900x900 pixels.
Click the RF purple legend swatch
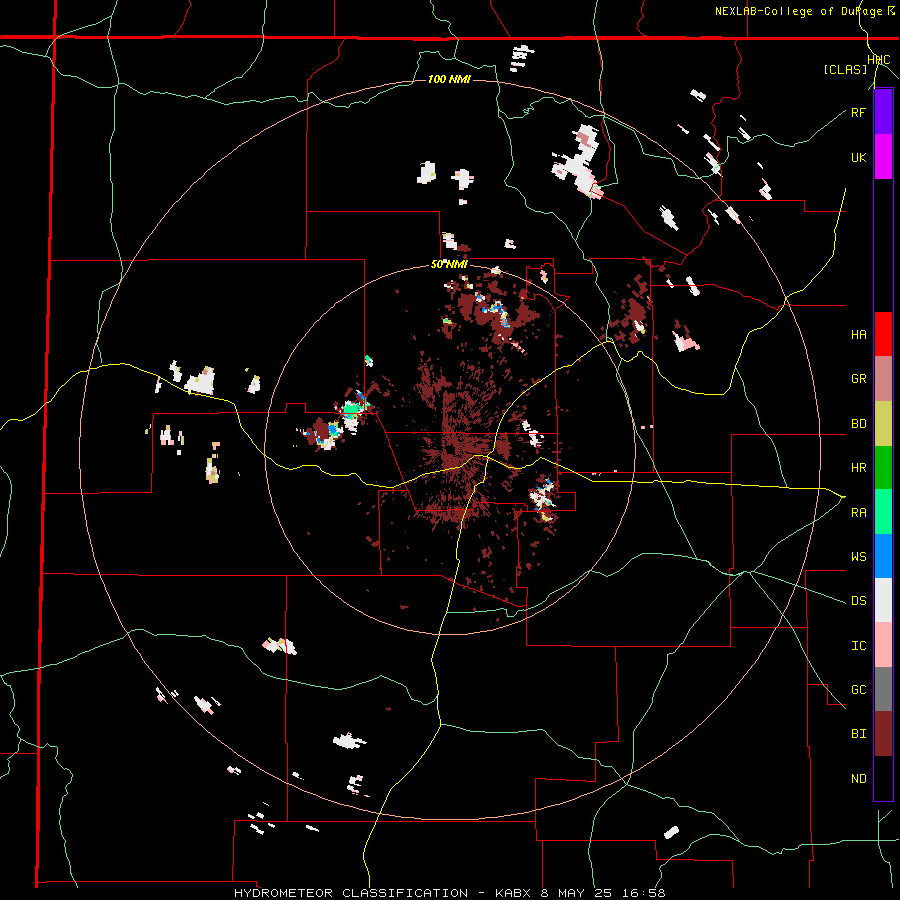coord(883,112)
